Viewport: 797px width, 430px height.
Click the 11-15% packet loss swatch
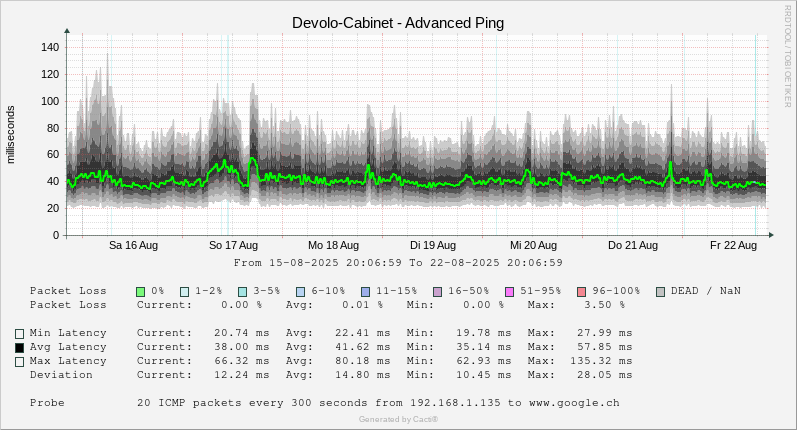[x=365, y=292]
